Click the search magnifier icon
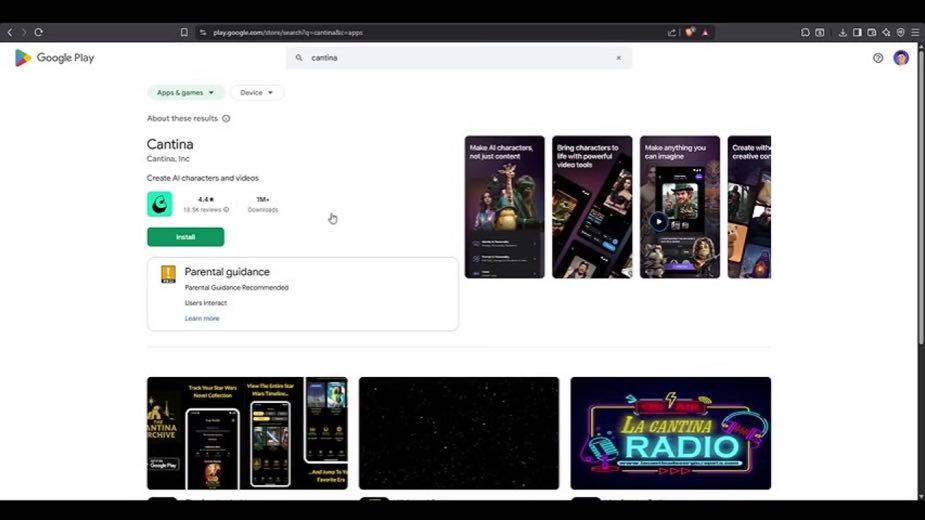Screen dimensions: 925x520 299,58
